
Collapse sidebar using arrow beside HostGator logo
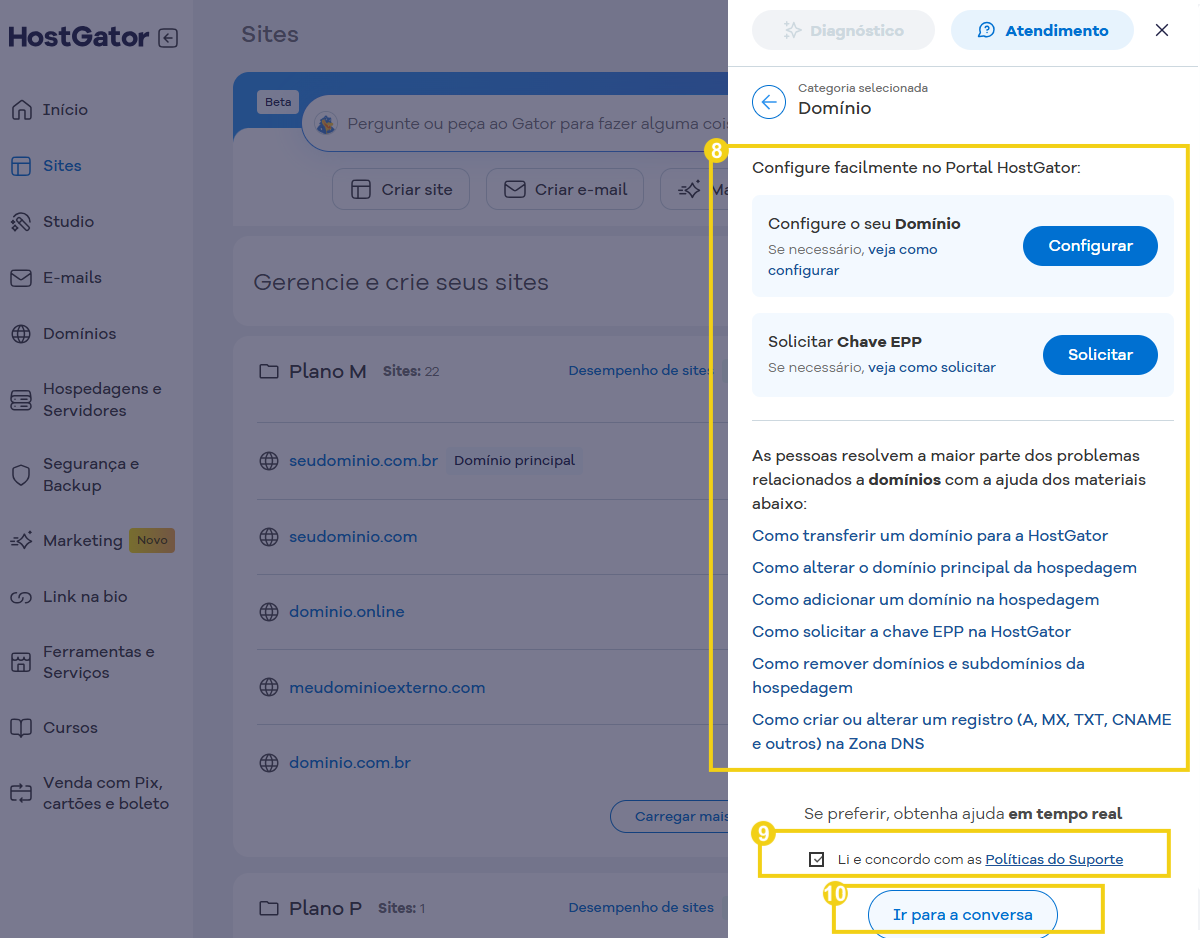click(168, 38)
